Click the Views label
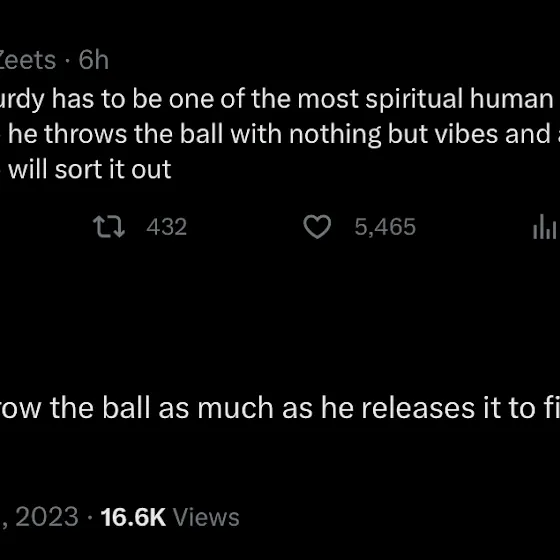 (206, 517)
